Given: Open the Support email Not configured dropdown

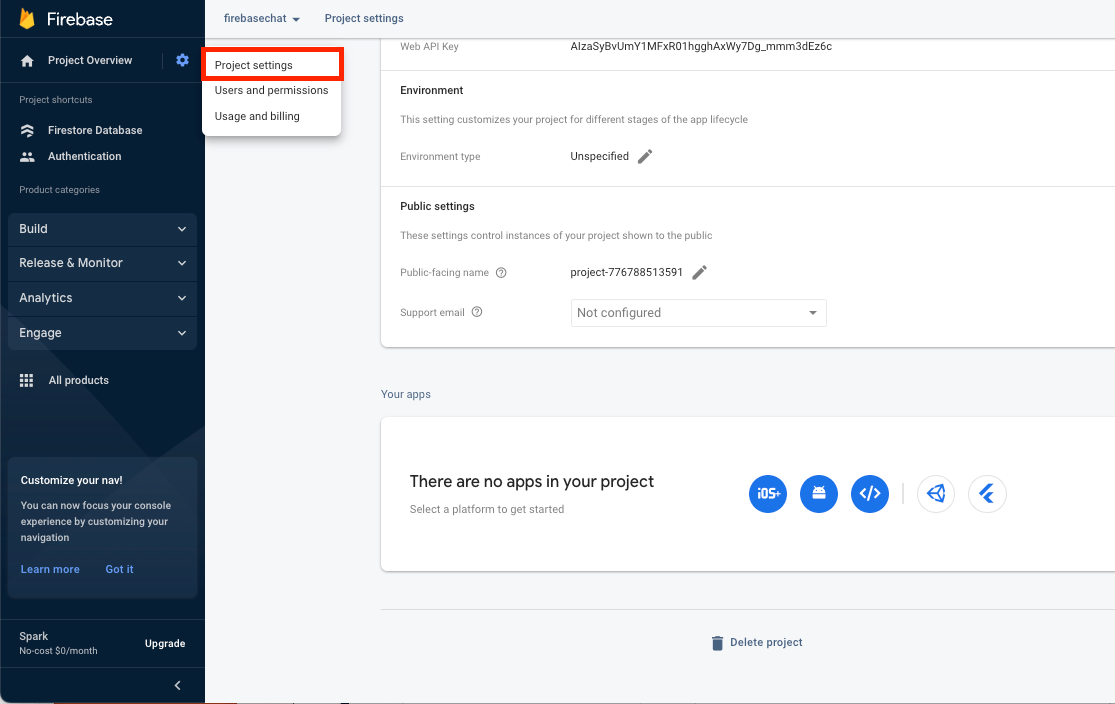Looking at the screenshot, I should [x=698, y=313].
